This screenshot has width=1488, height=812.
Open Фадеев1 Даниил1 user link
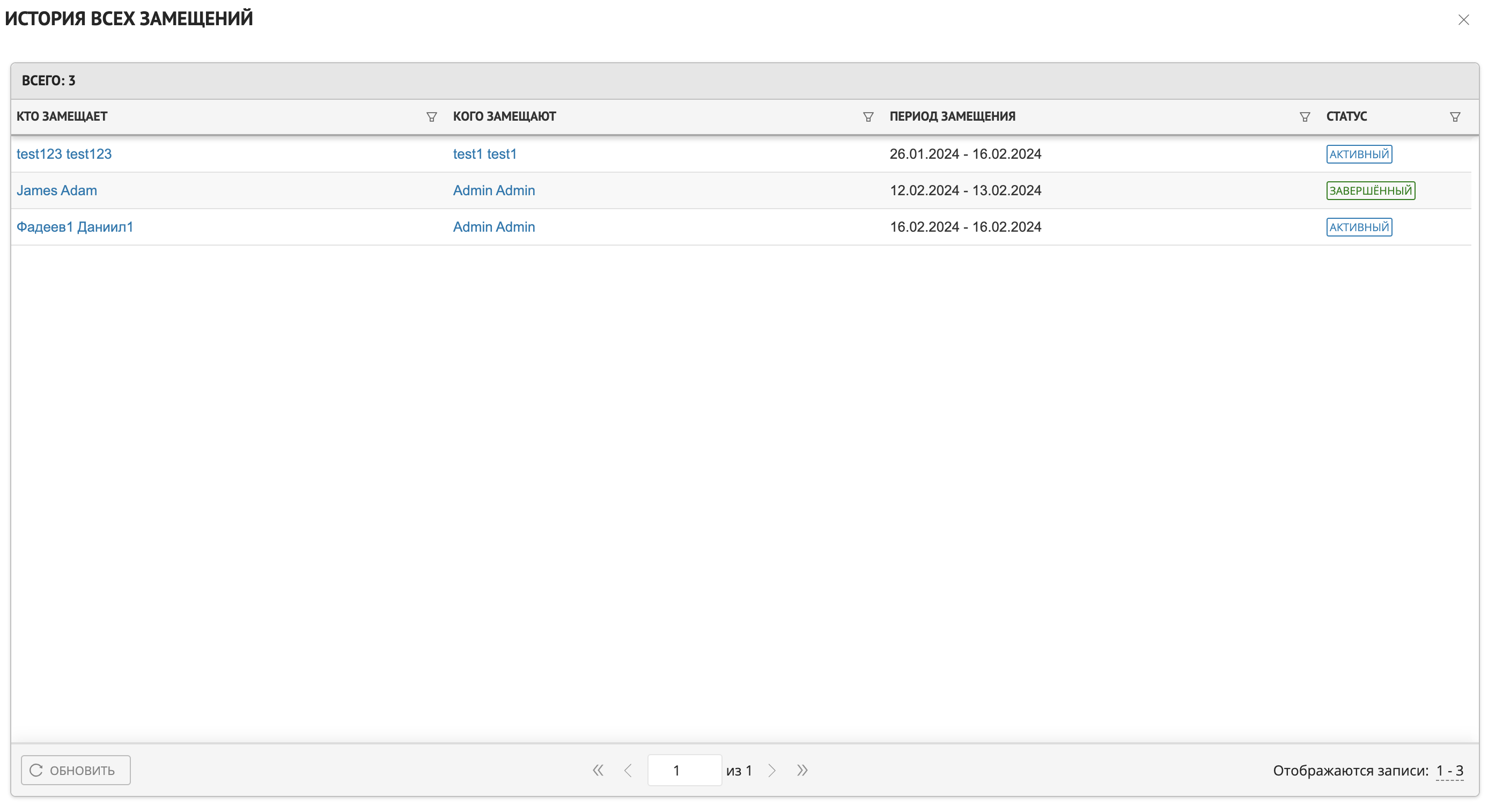[x=75, y=226]
